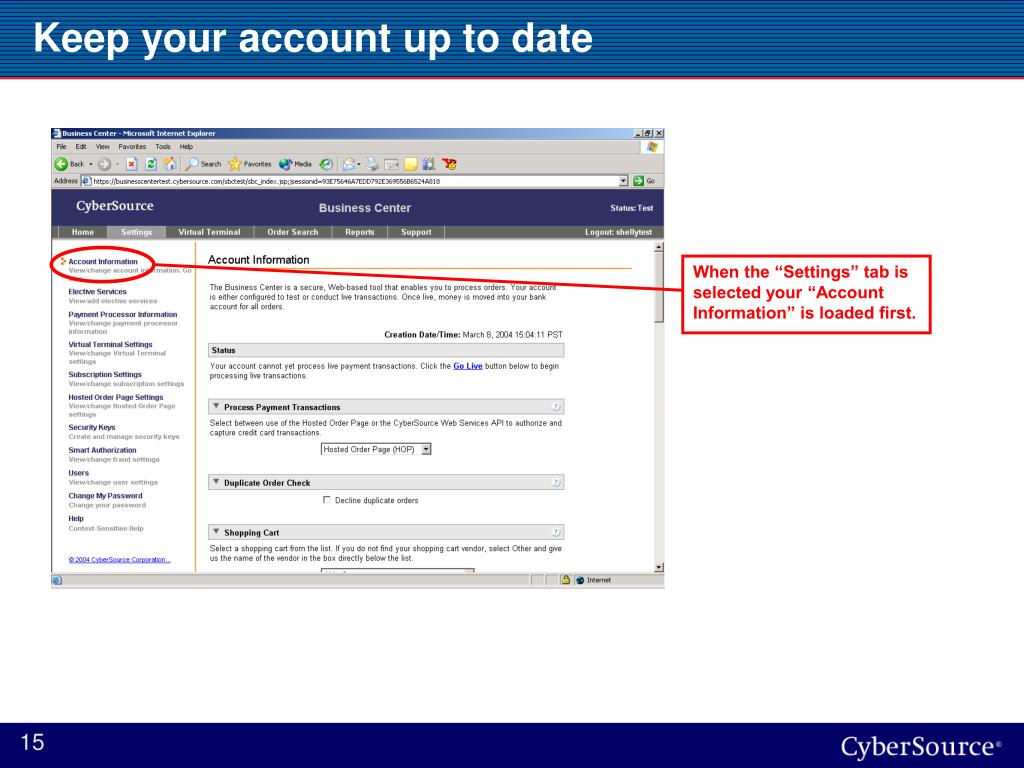Open the Help menu in IE
Viewport: 1024px width, 768px height.
[187, 147]
